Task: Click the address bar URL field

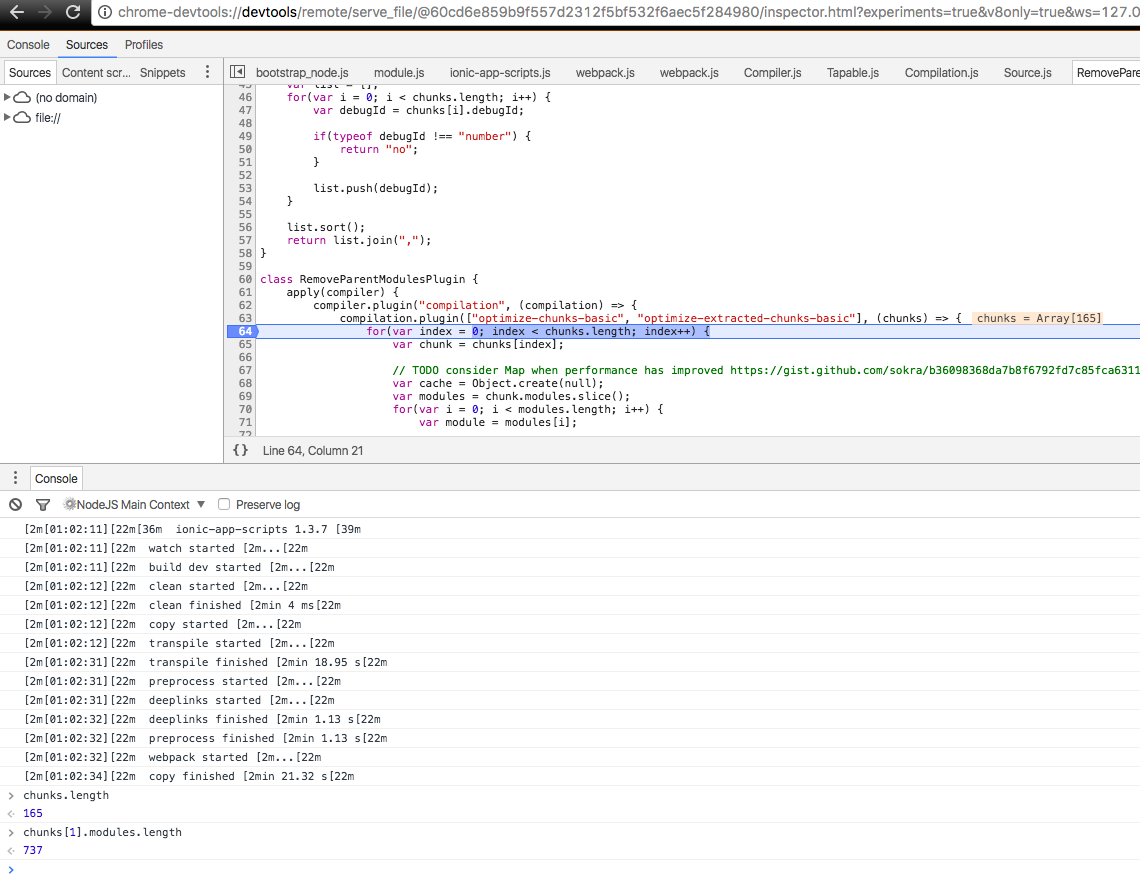Action: (x=627, y=12)
